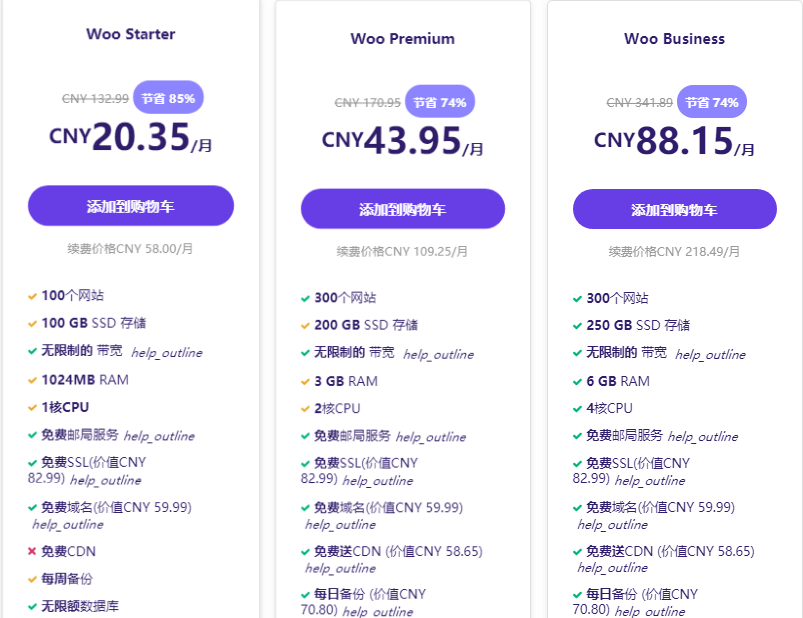Open help info for Woo Business 免费SSL feature
Screen dimensions: 803x618
(x=650, y=481)
